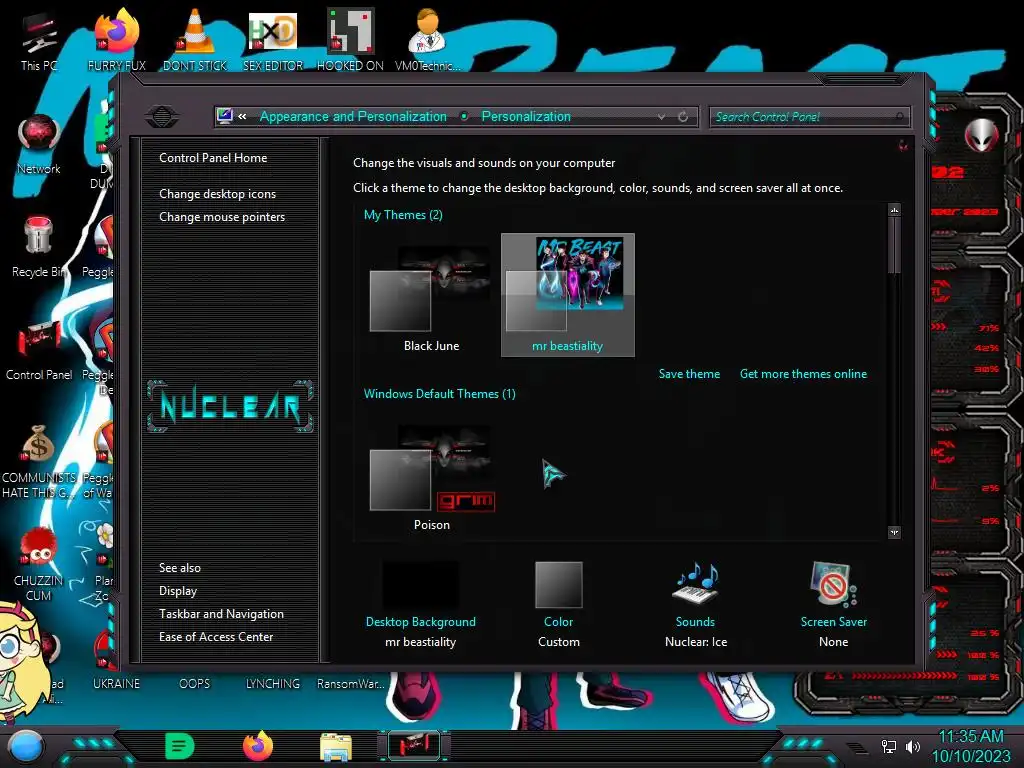The image size is (1024, 768).
Task: Launch Firefox from the taskbar
Action: pyautogui.click(x=258, y=746)
